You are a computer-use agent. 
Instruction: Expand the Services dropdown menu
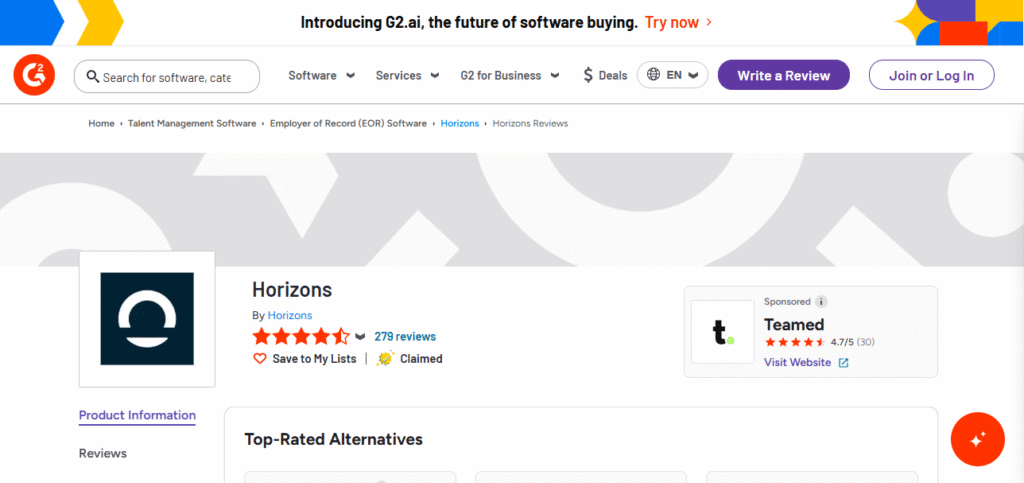pos(408,75)
